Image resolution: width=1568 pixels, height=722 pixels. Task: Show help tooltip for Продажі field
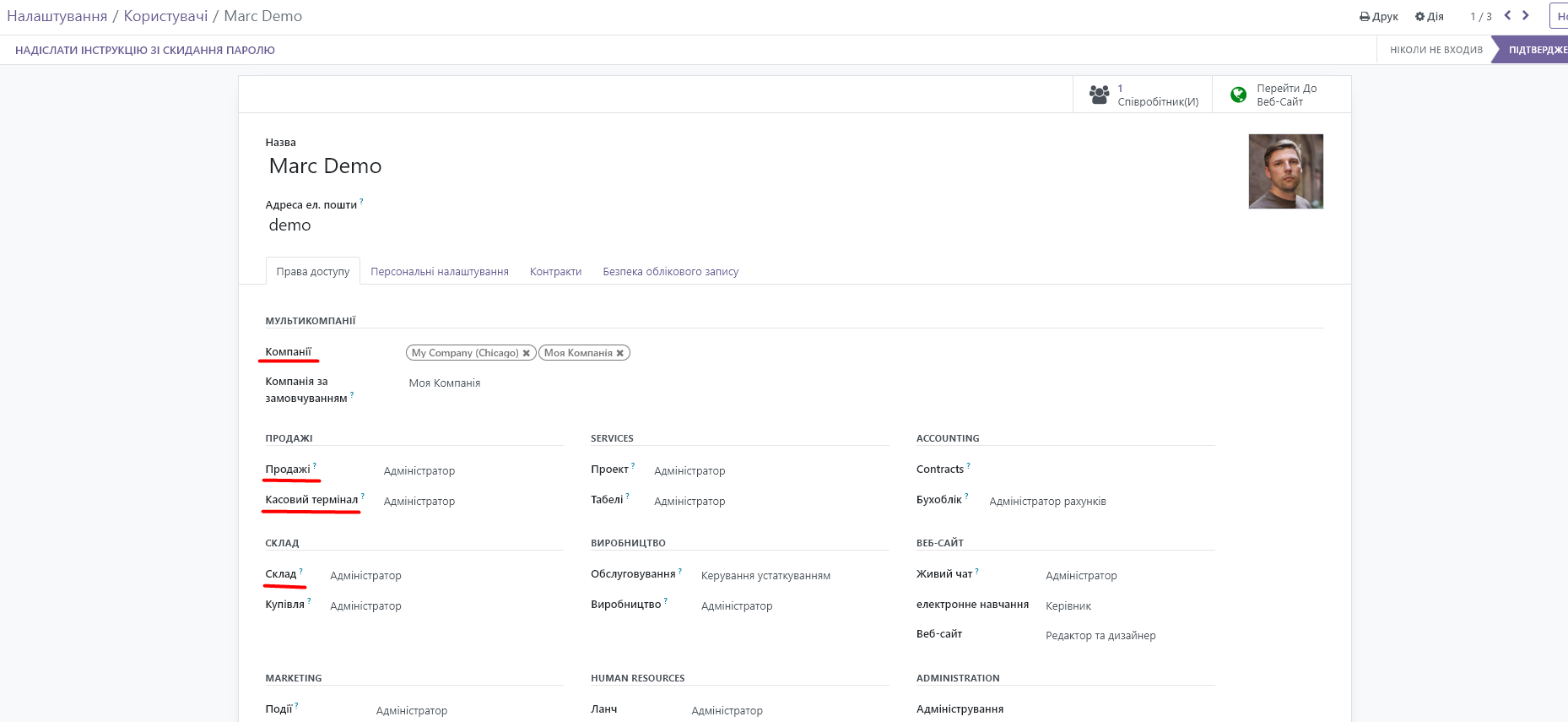tap(315, 465)
